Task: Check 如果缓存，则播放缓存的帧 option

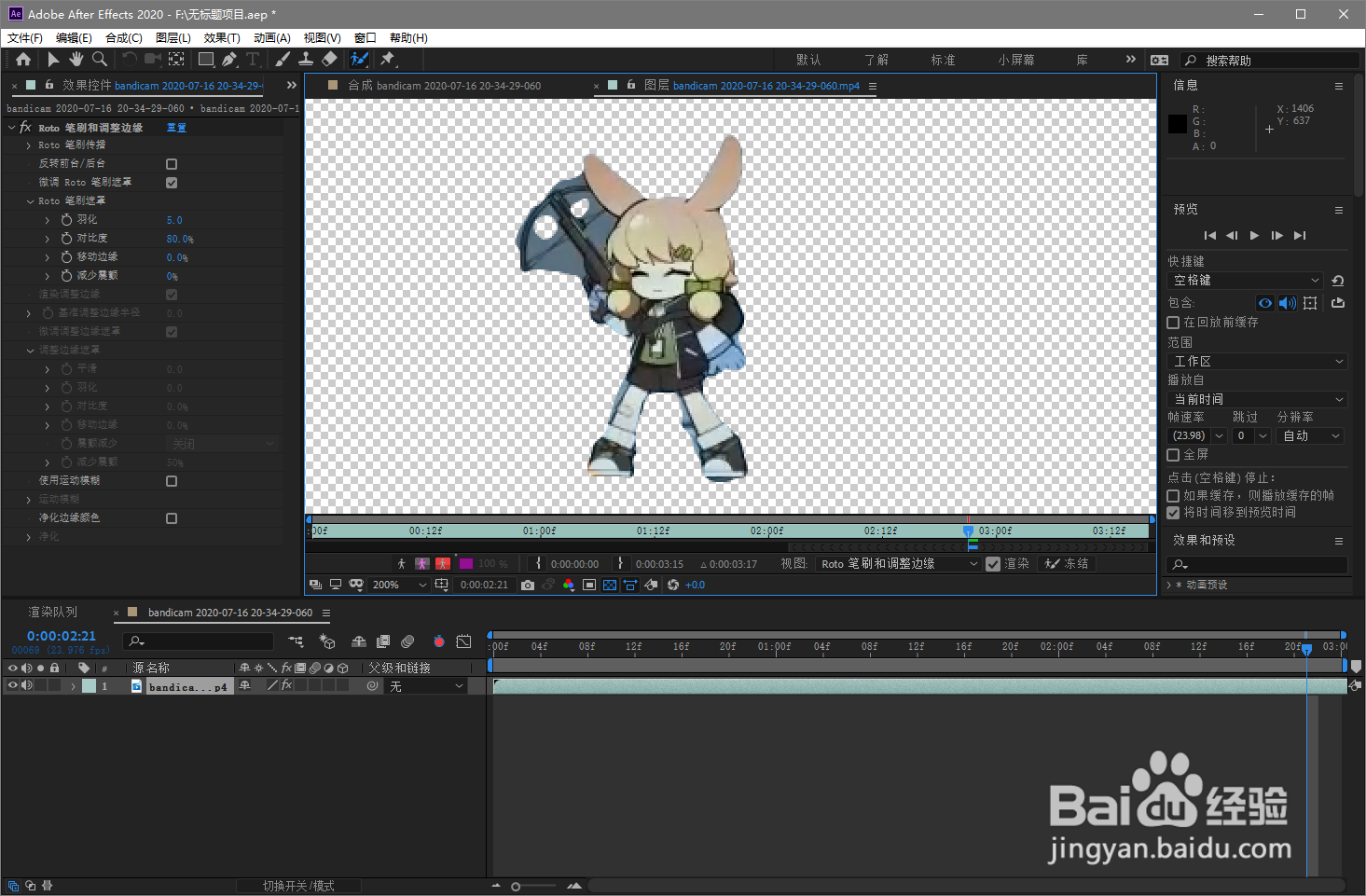Action: pyautogui.click(x=1174, y=496)
